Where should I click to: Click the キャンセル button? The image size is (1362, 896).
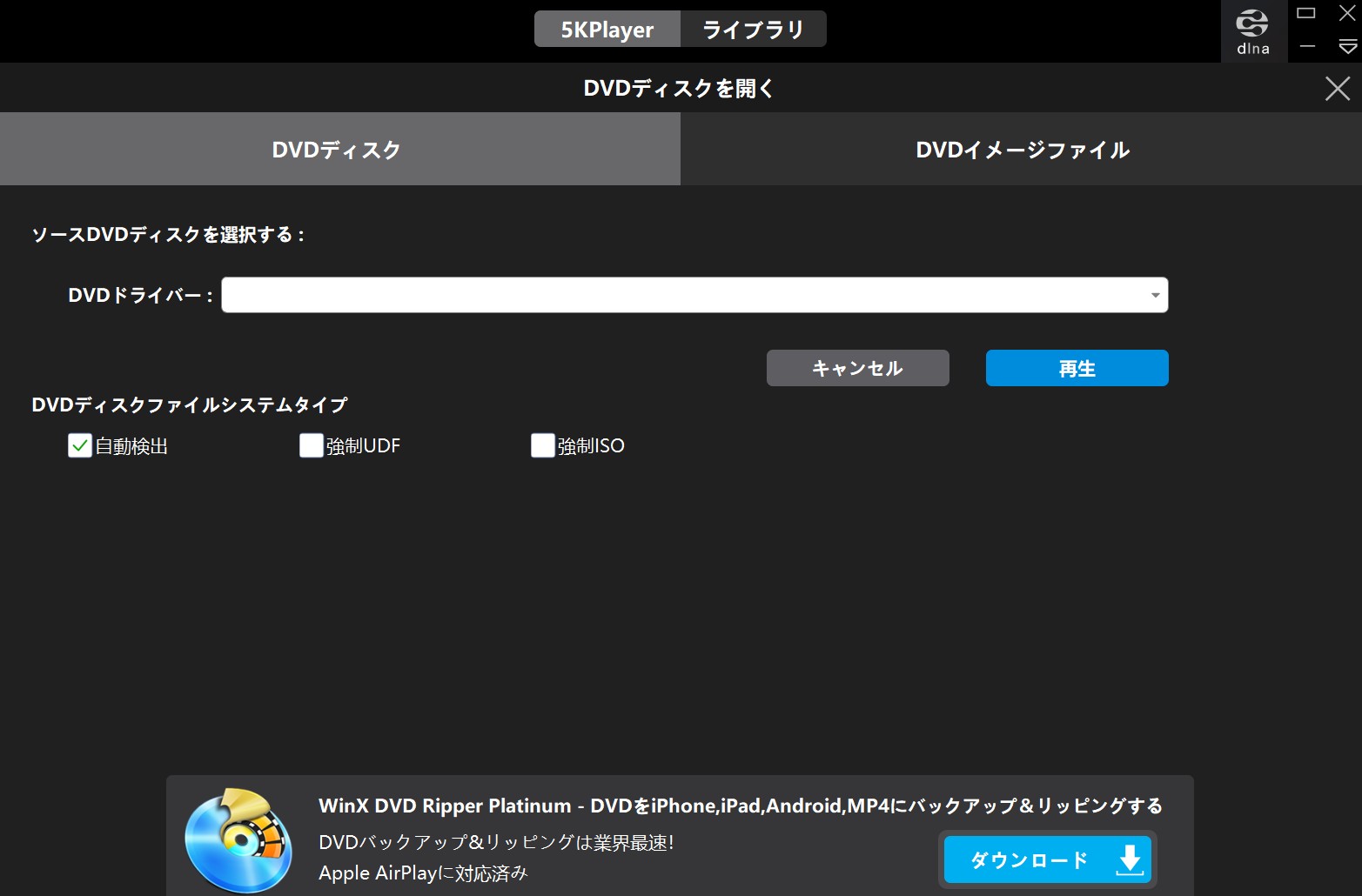pyautogui.click(x=858, y=368)
